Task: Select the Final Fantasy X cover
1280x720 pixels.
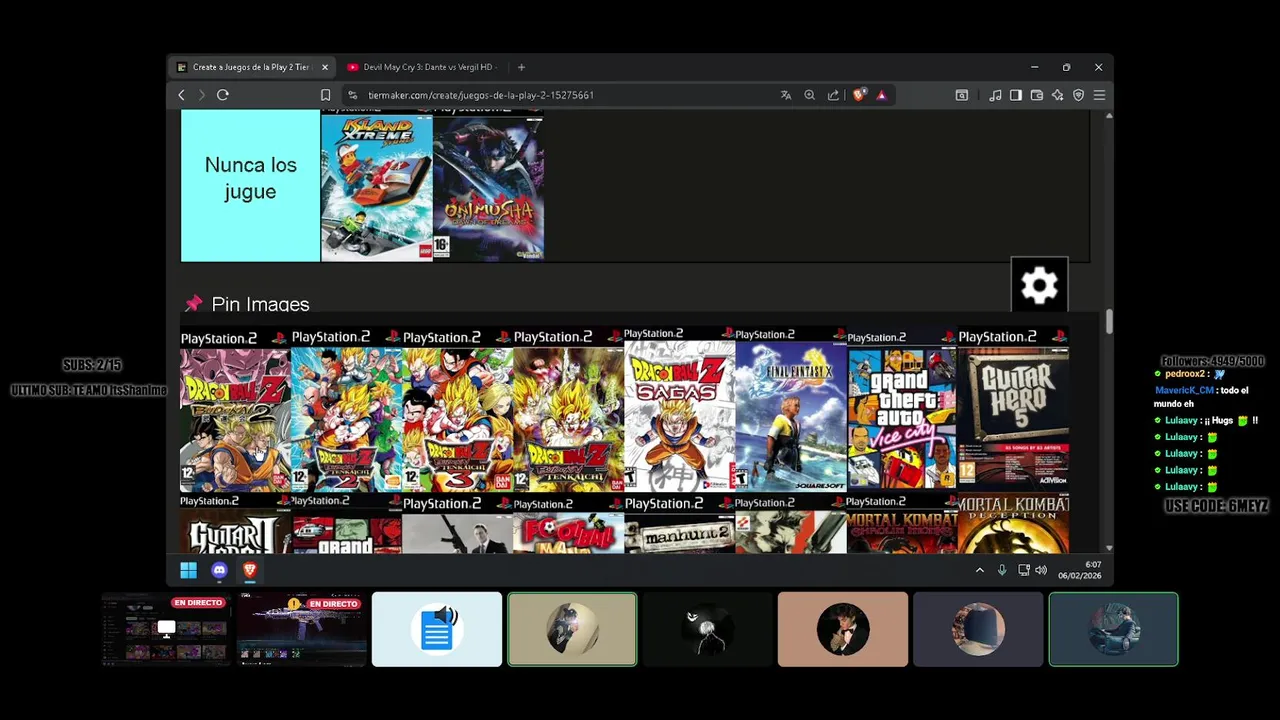Action: (x=791, y=410)
